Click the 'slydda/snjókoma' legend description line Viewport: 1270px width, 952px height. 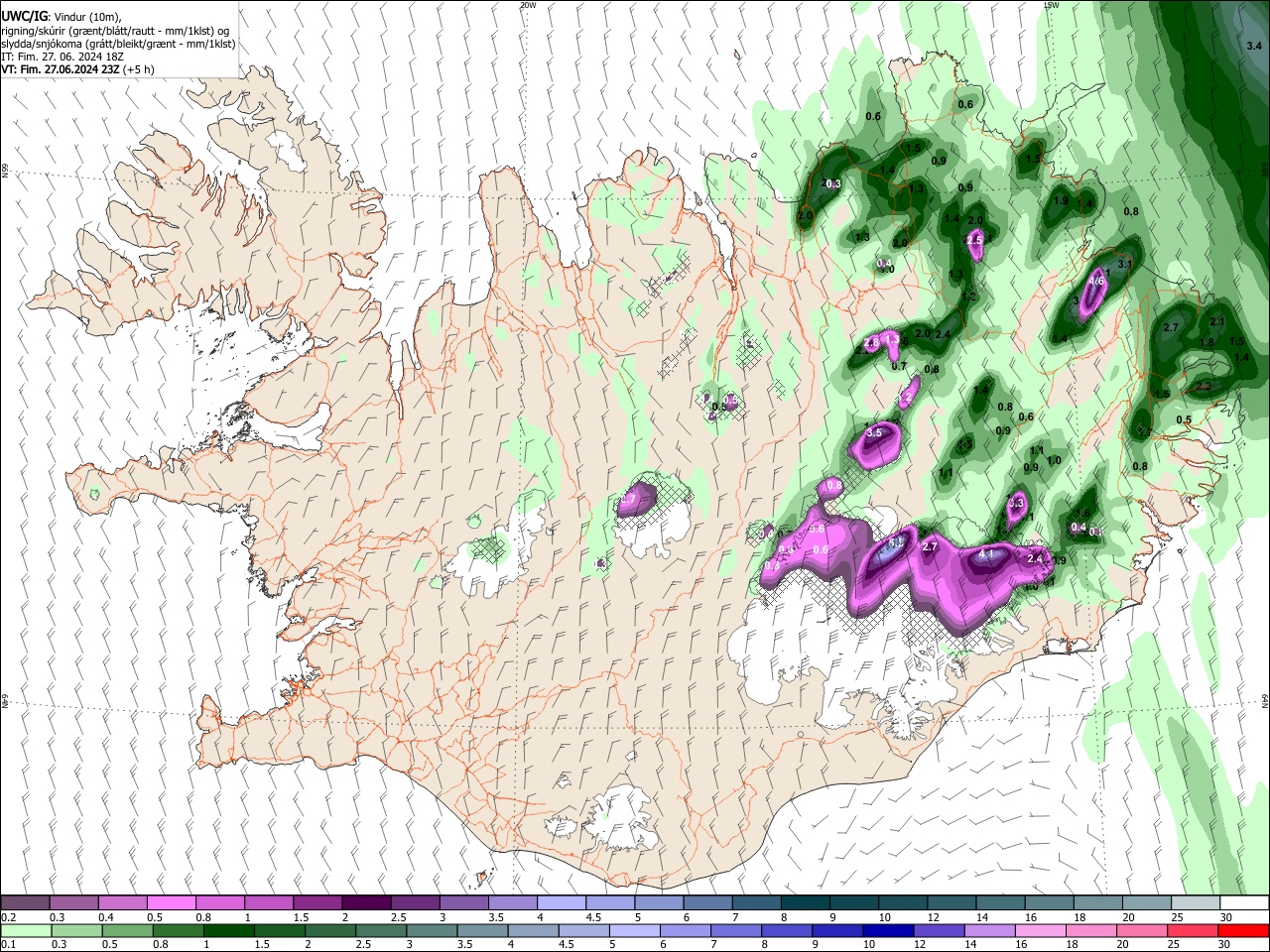coord(118,44)
